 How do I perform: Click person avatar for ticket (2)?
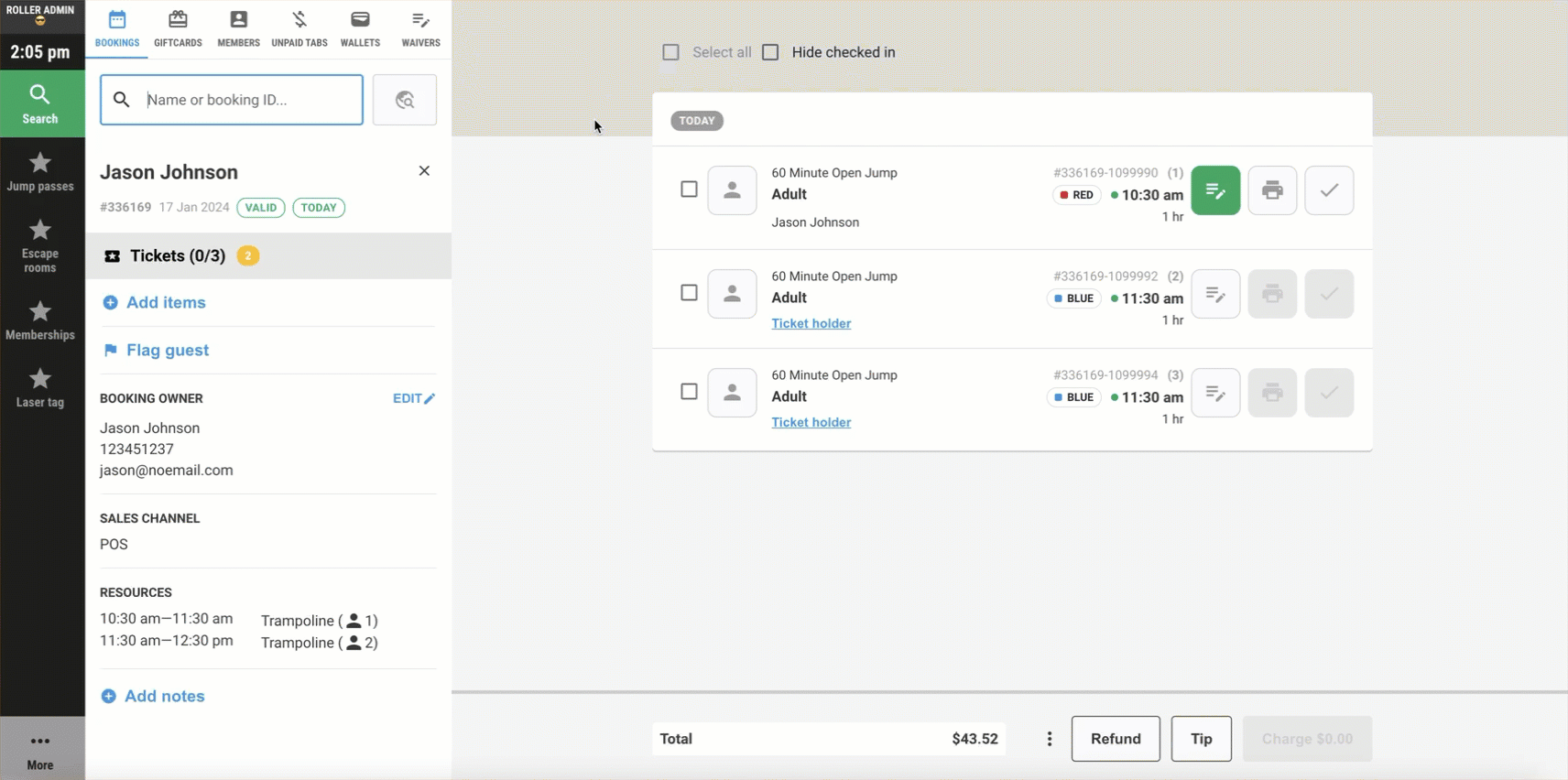732,294
